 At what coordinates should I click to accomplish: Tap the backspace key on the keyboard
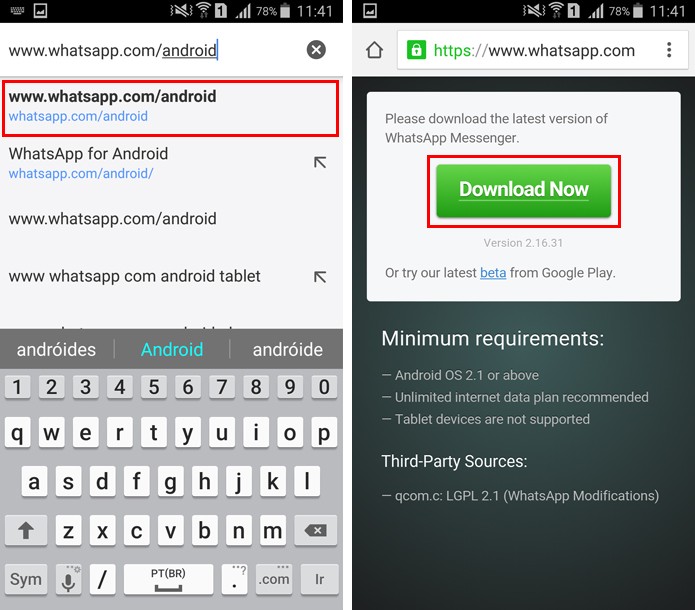(316, 530)
